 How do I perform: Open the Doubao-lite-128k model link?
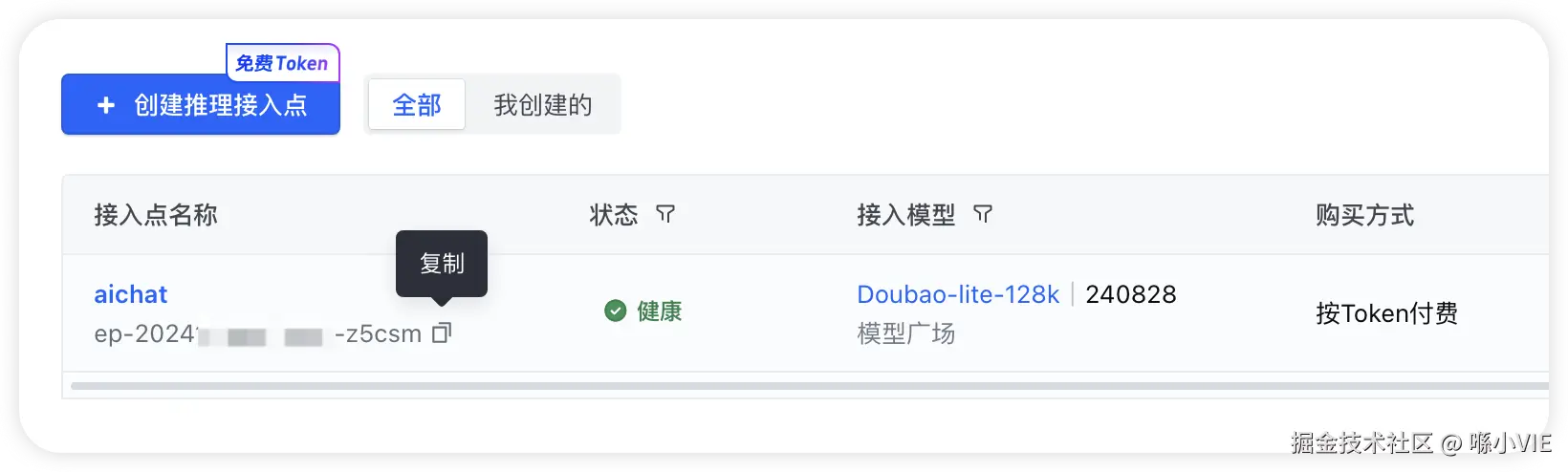click(957, 294)
